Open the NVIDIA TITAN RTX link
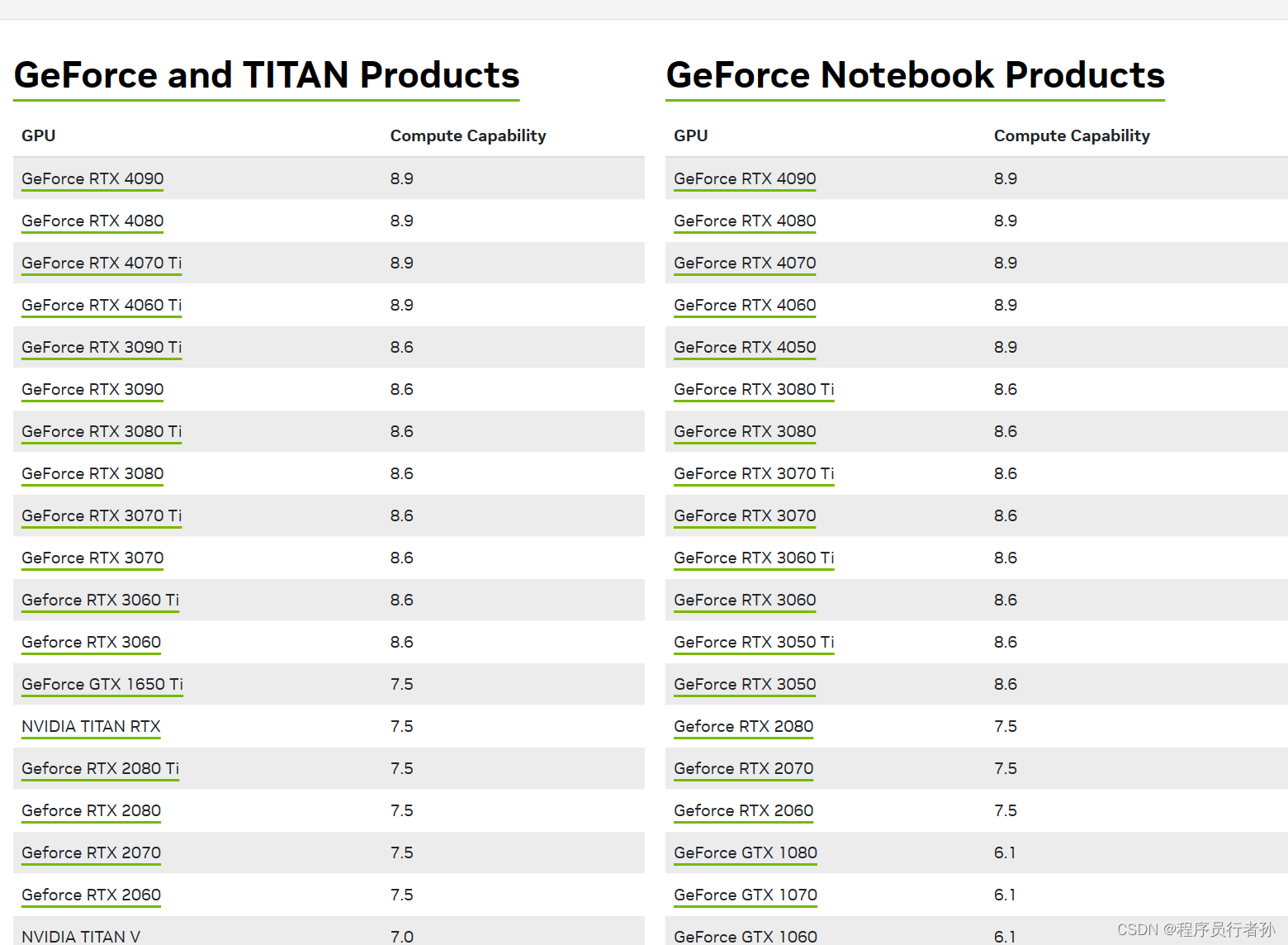The width and height of the screenshot is (1288, 945). pos(91,726)
